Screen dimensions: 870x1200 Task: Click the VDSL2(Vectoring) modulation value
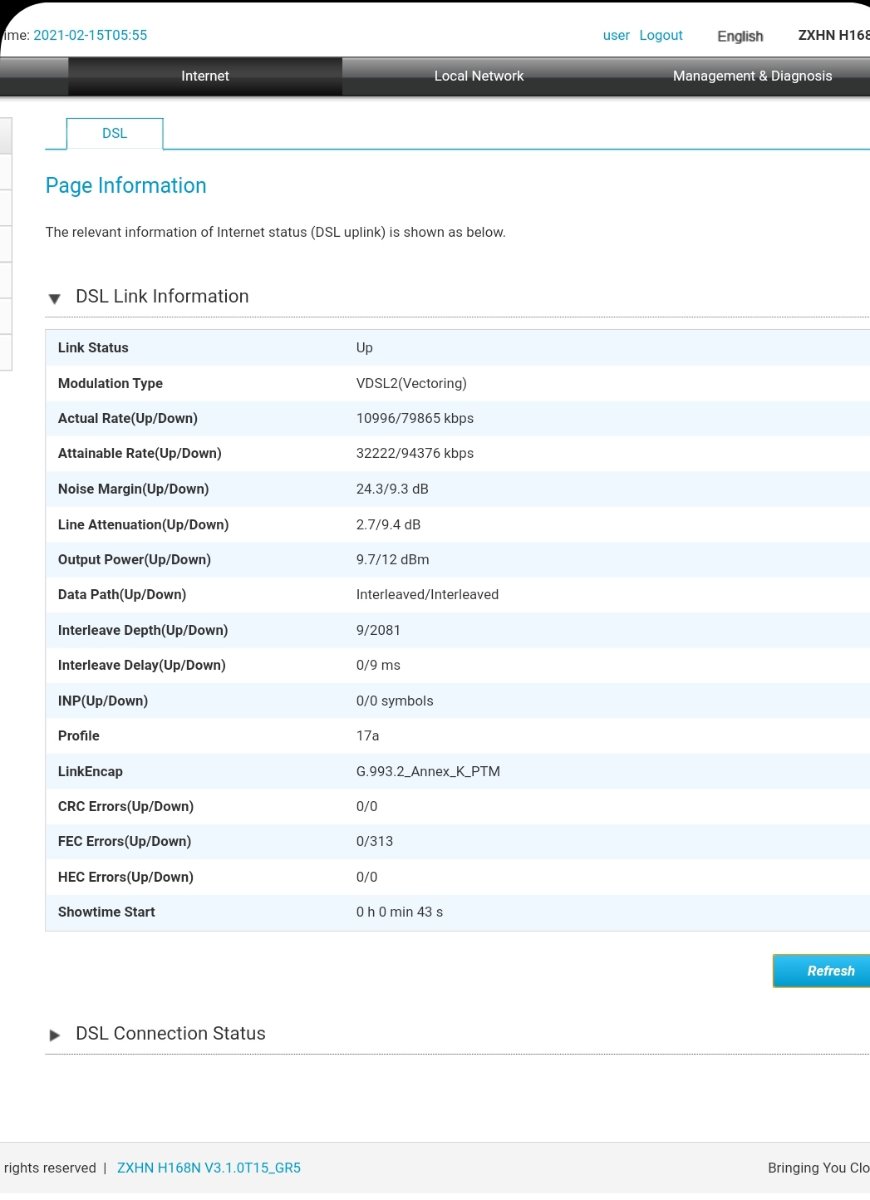click(x=411, y=383)
